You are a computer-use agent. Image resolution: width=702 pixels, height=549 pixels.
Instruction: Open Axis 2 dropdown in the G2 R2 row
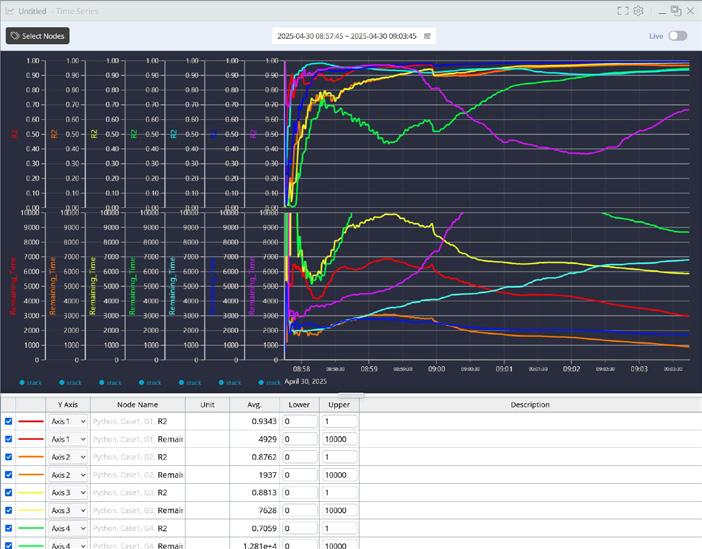pos(68,457)
